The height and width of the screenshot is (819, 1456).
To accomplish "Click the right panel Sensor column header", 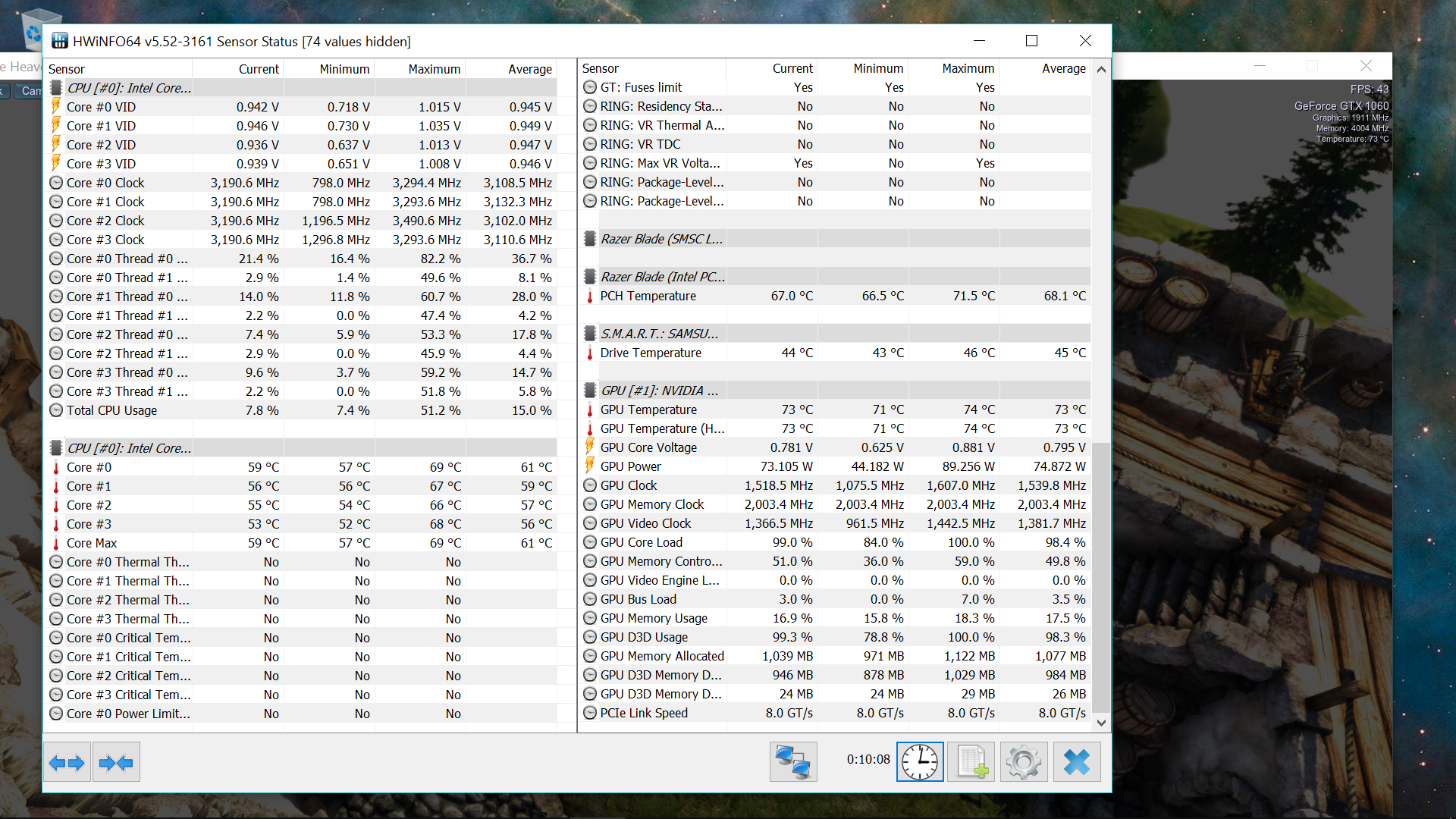I will (x=652, y=68).
